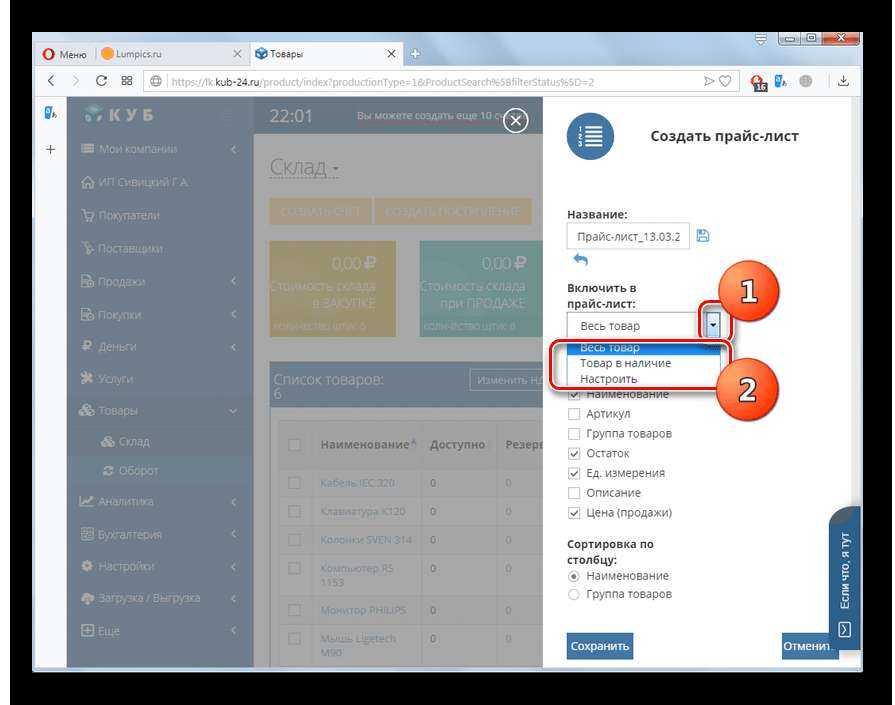Expand the Продажи sidebar menu

click(159, 281)
